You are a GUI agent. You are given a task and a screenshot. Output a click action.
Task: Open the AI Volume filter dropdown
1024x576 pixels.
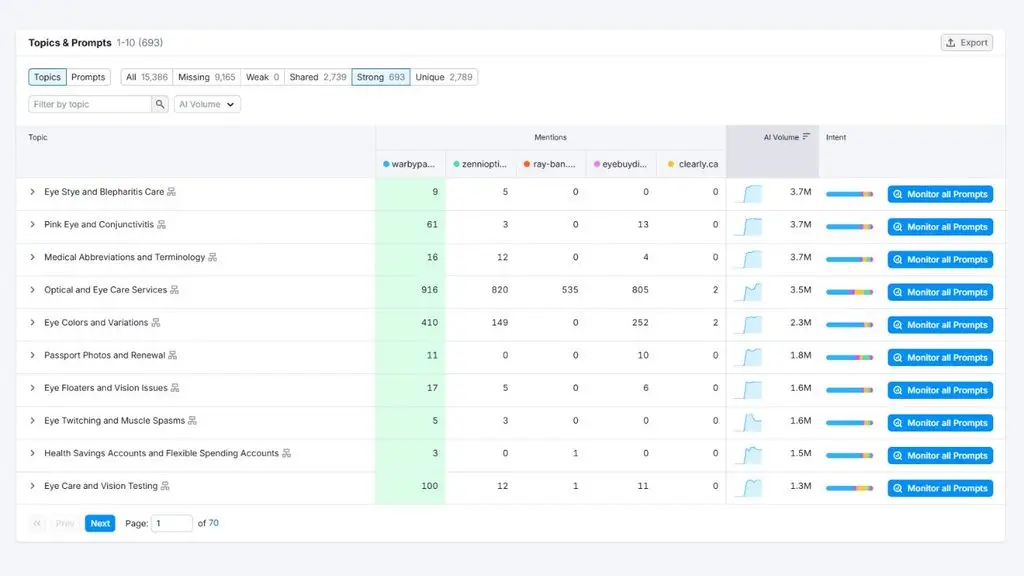pos(207,104)
